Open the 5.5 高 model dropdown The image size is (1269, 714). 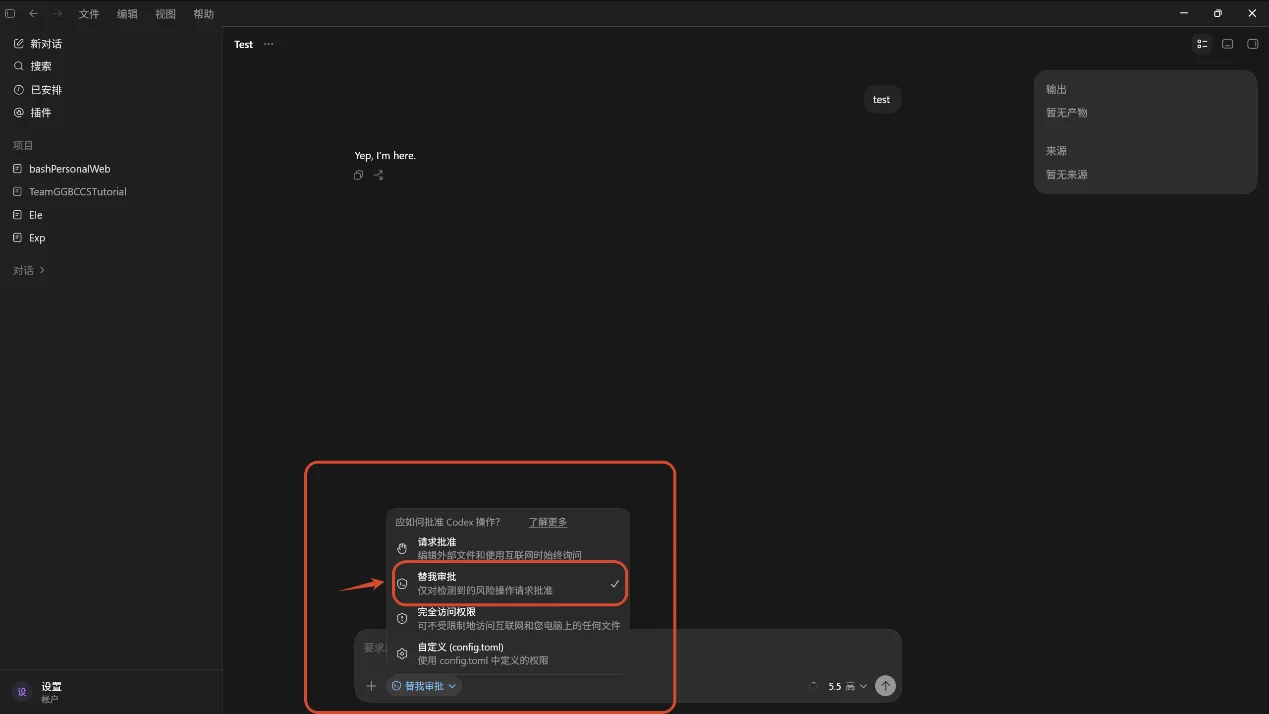point(848,687)
